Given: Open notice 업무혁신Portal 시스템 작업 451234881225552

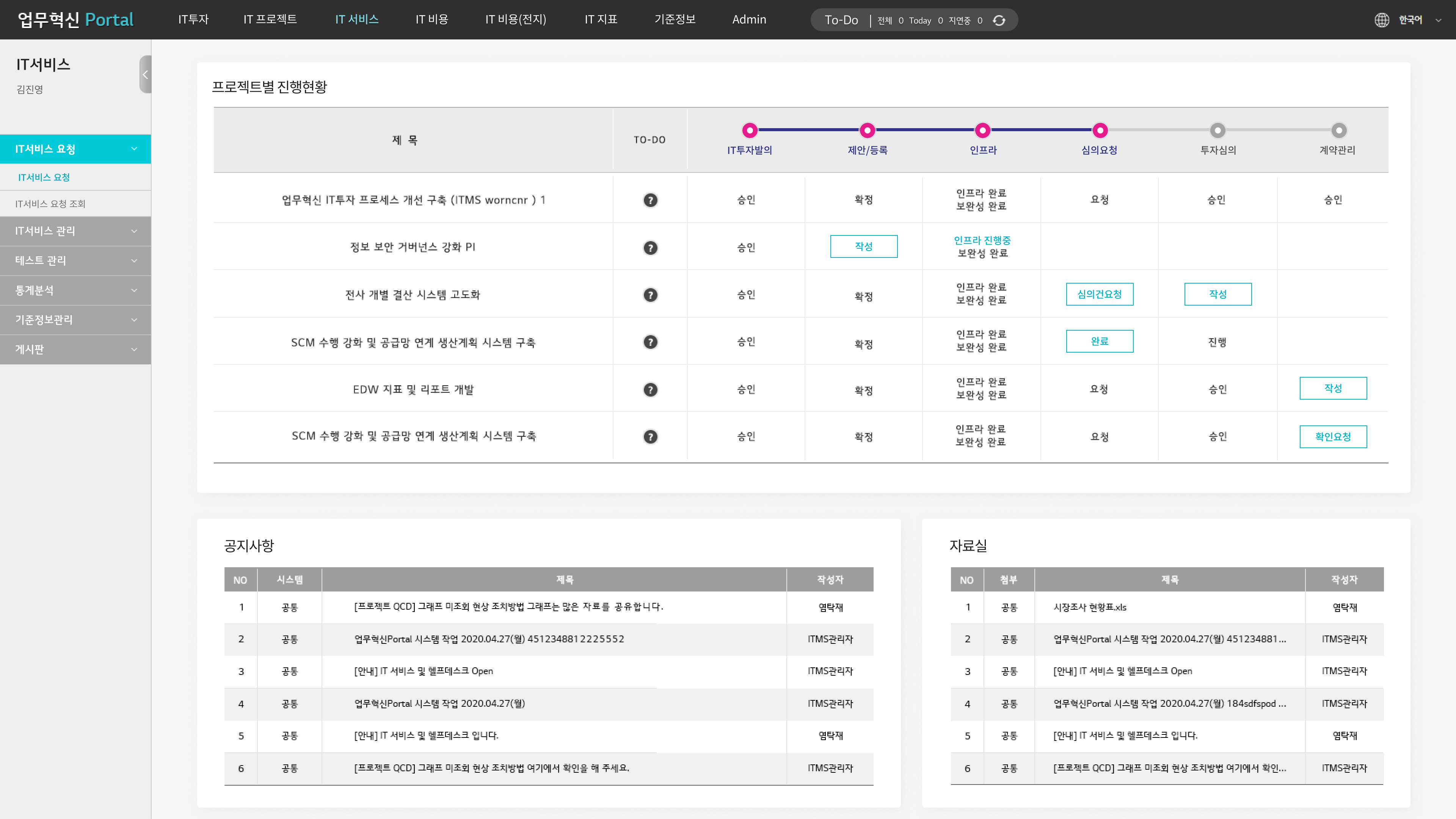Looking at the screenshot, I should (x=489, y=639).
